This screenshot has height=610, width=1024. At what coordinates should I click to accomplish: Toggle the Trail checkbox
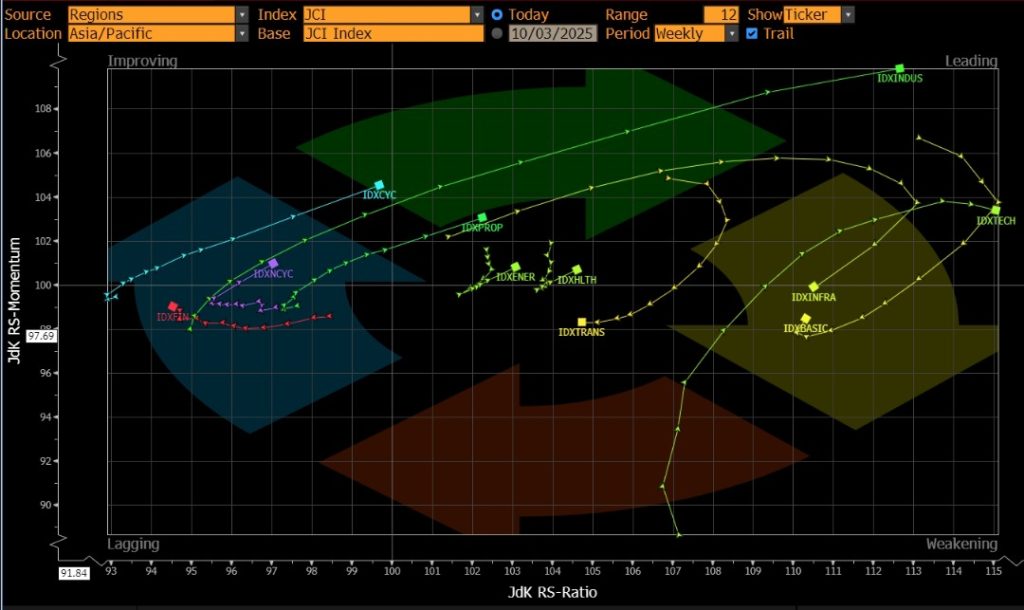point(752,33)
